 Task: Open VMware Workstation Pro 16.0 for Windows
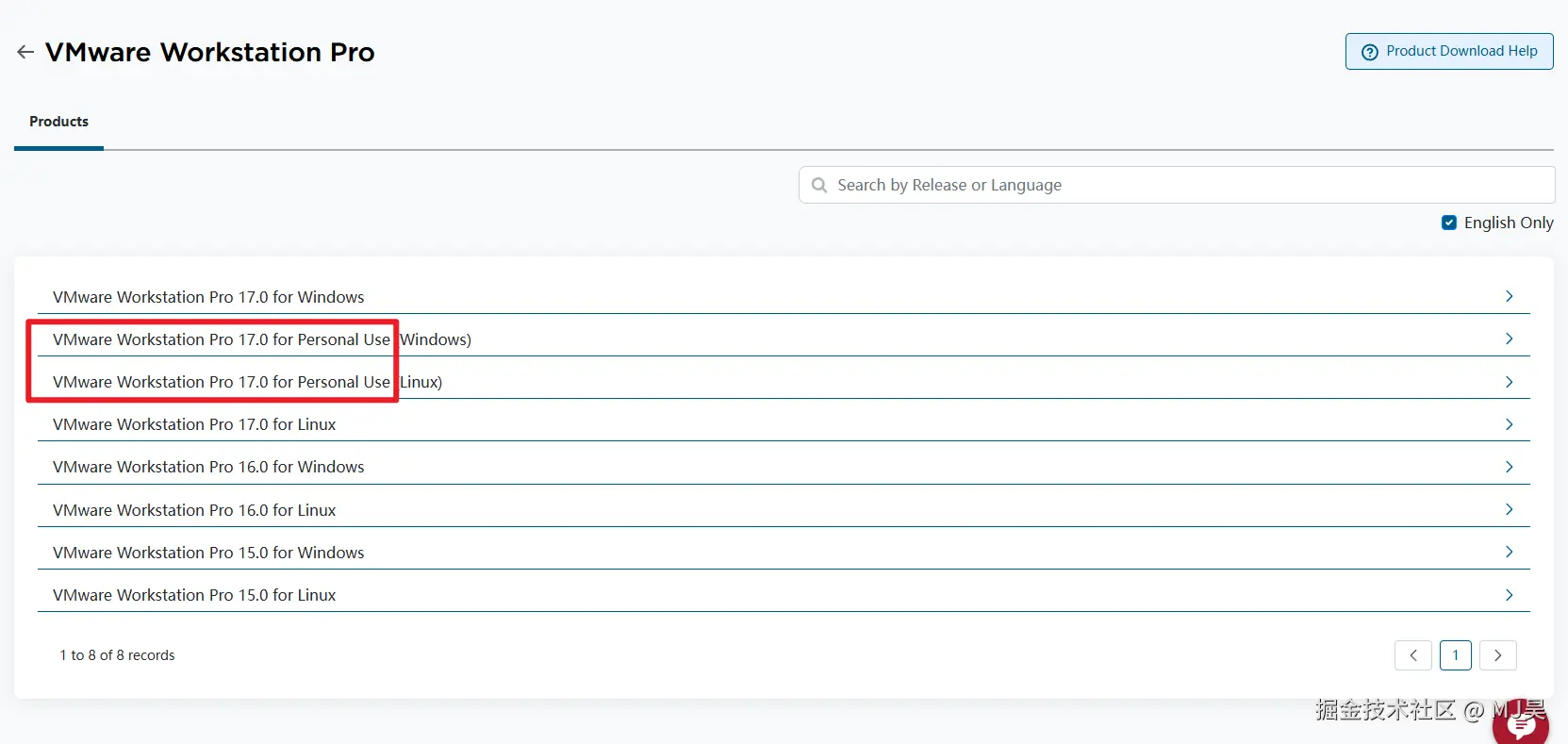[x=208, y=467]
